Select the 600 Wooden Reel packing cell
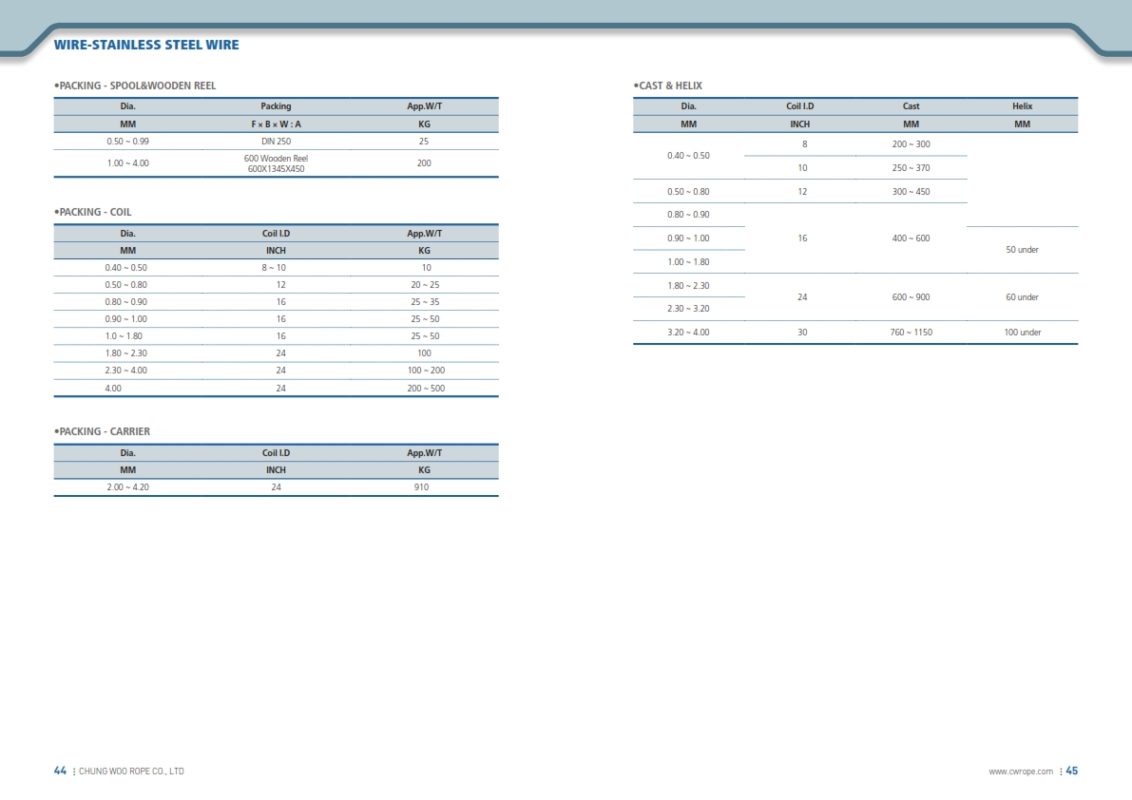 pos(276,163)
